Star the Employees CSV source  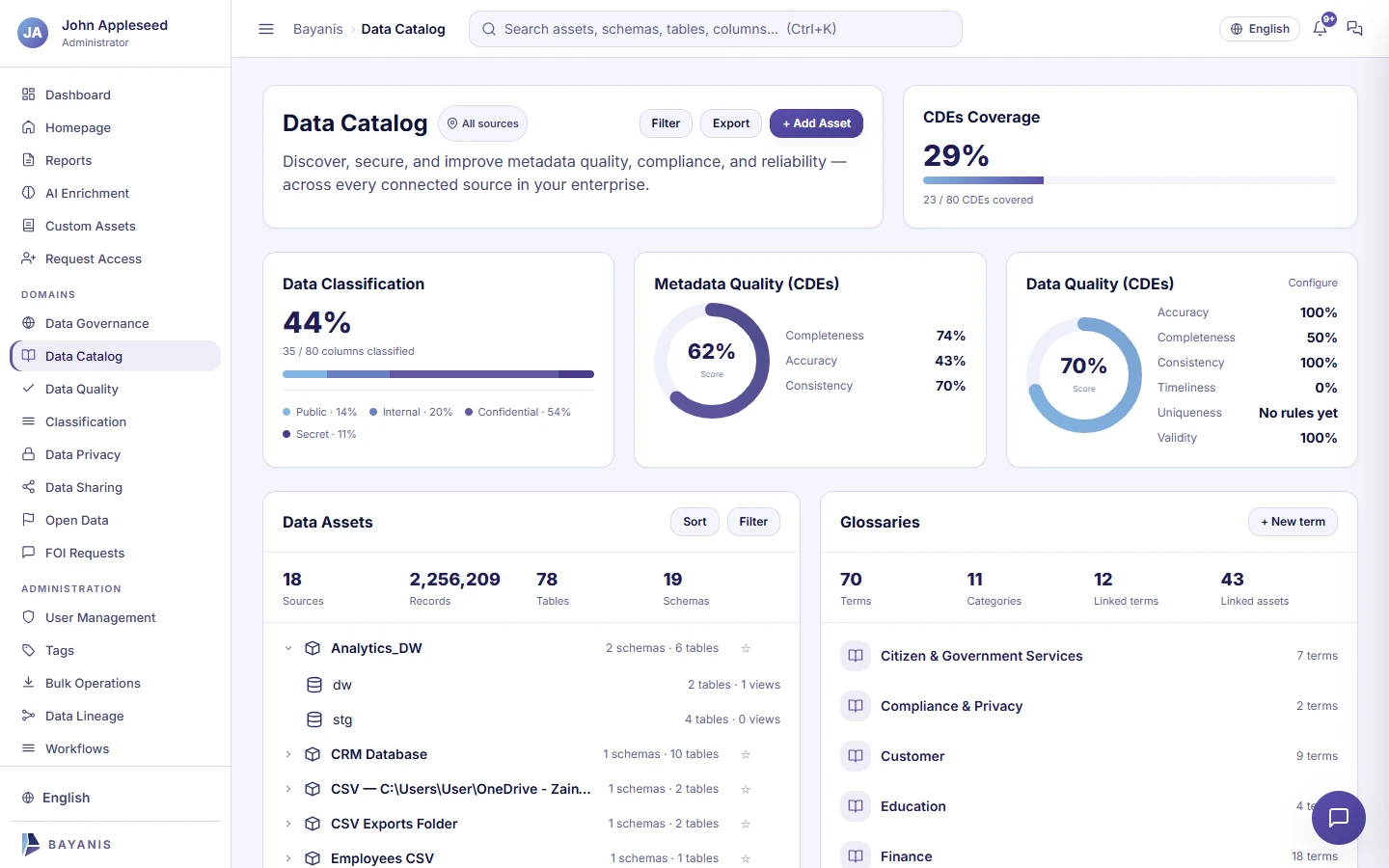point(746,858)
